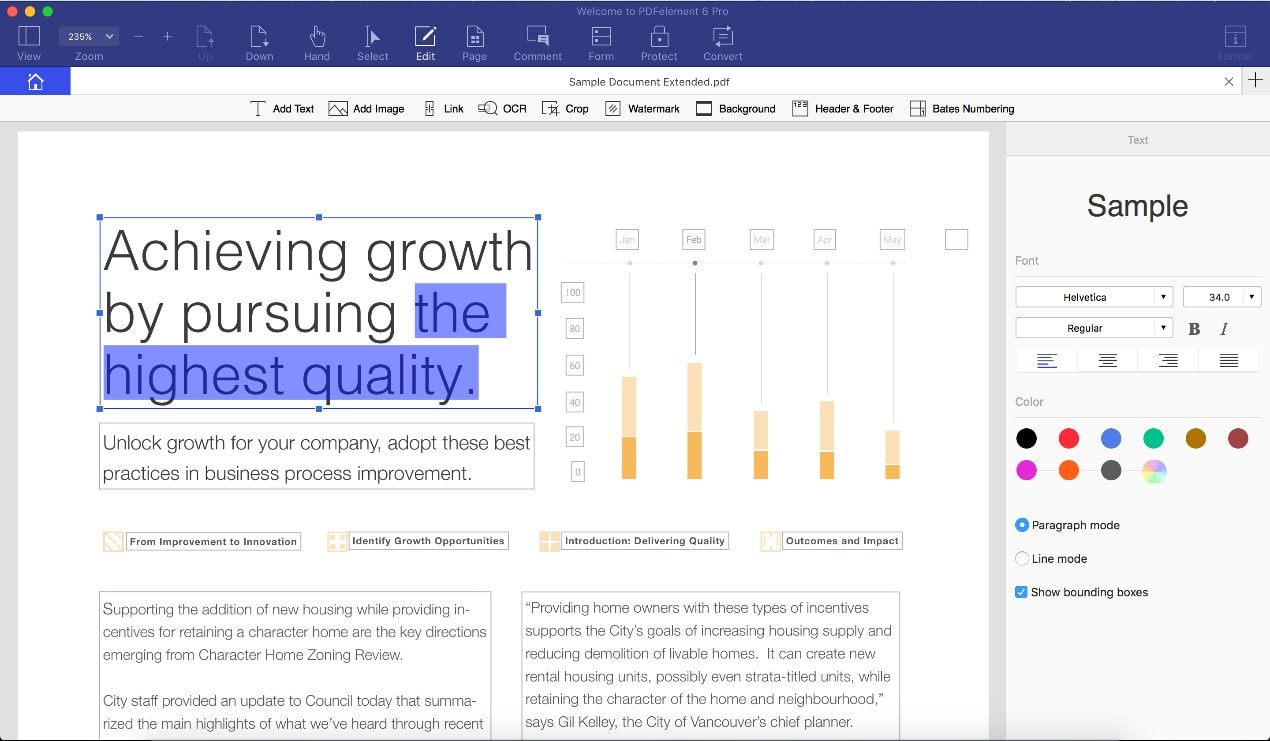1270x741 pixels.
Task: Open the Header & Footer menu
Action: coord(843,108)
